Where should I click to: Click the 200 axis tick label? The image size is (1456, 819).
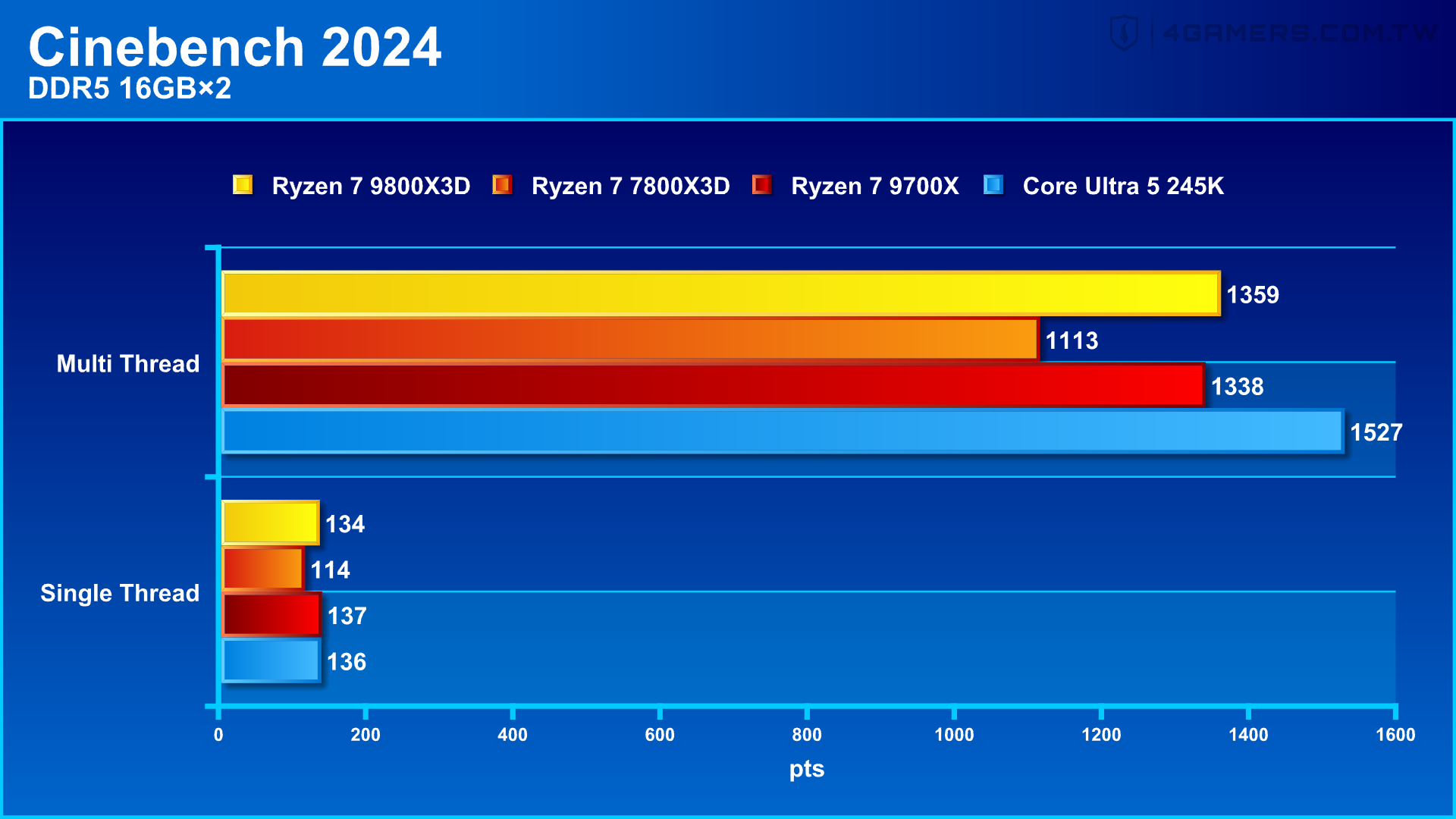coord(366,735)
